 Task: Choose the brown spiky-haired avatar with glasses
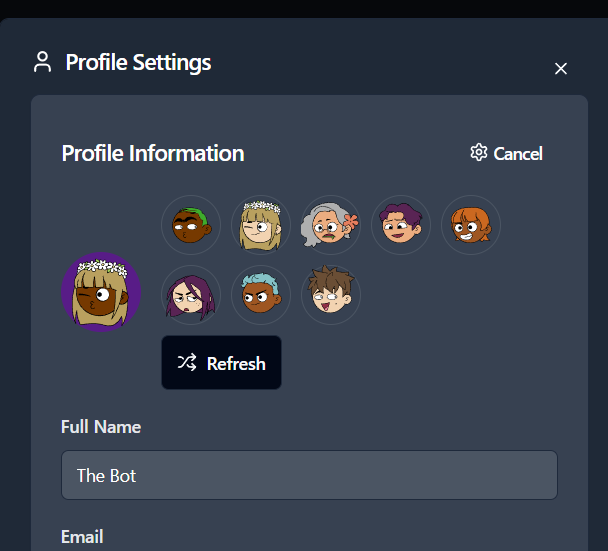click(331, 295)
